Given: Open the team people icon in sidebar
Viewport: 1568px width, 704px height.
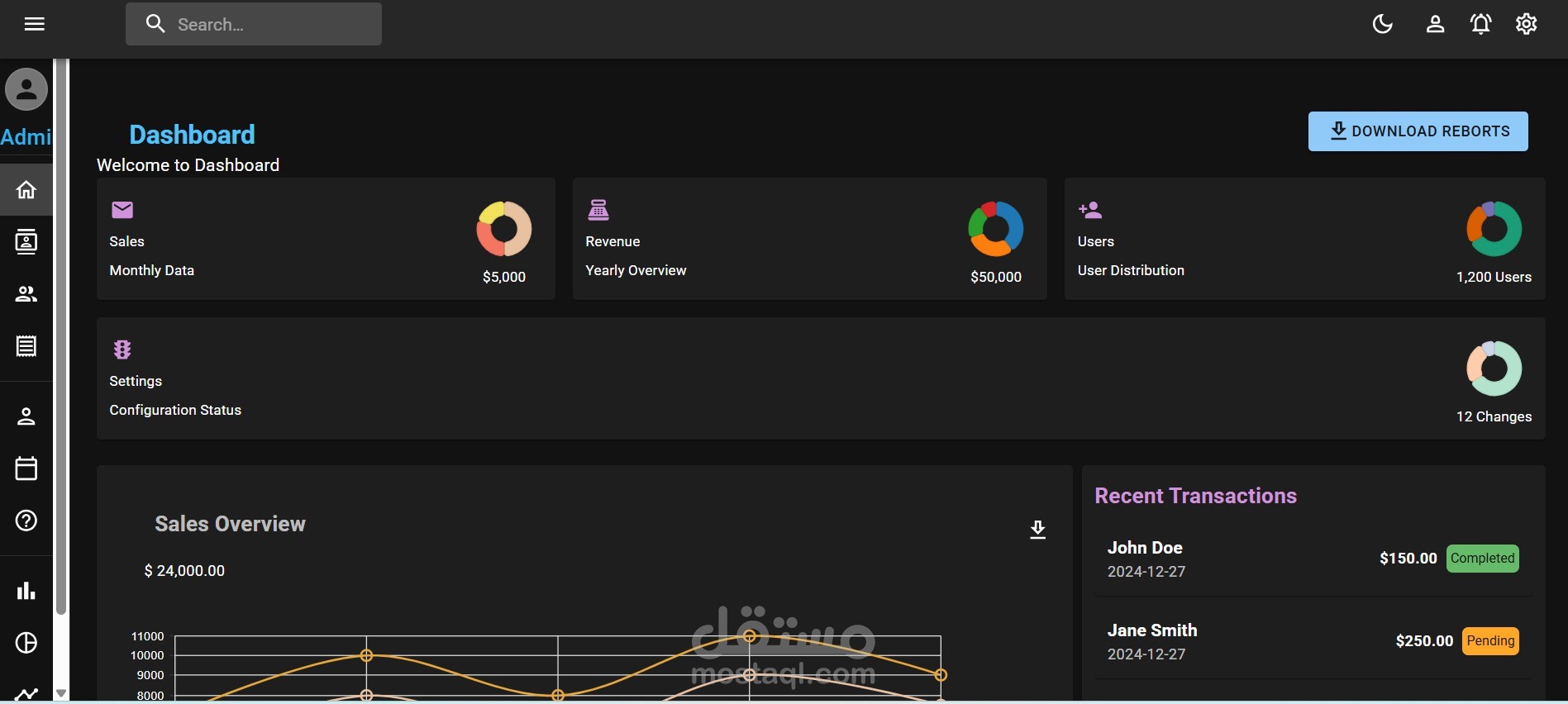Looking at the screenshot, I should coord(26,294).
